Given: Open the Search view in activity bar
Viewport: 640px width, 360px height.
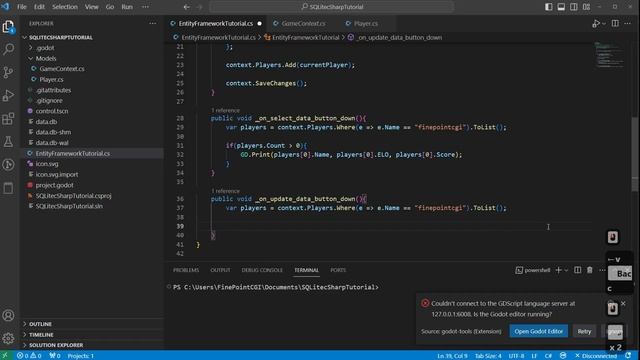Looking at the screenshot, I should coord(8,49).
